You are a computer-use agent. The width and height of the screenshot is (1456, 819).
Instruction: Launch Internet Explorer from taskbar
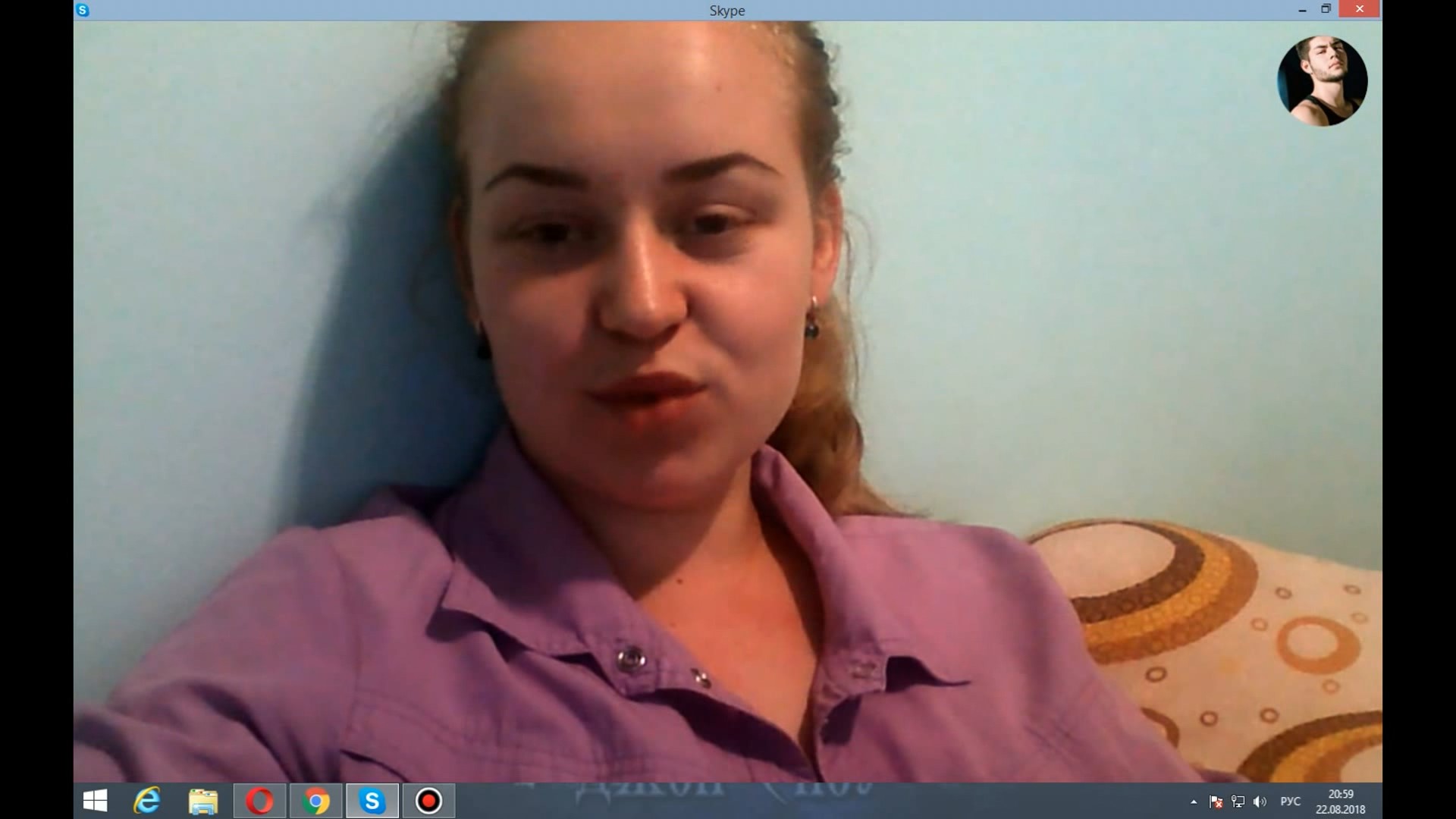point(147,801)
